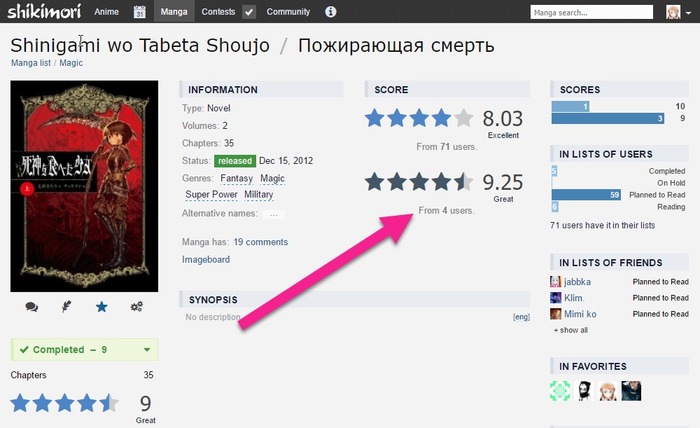Open the 19 comments link
Image resolution: width=700 pixels, height=428 pixels.
(x=261, y=242)
